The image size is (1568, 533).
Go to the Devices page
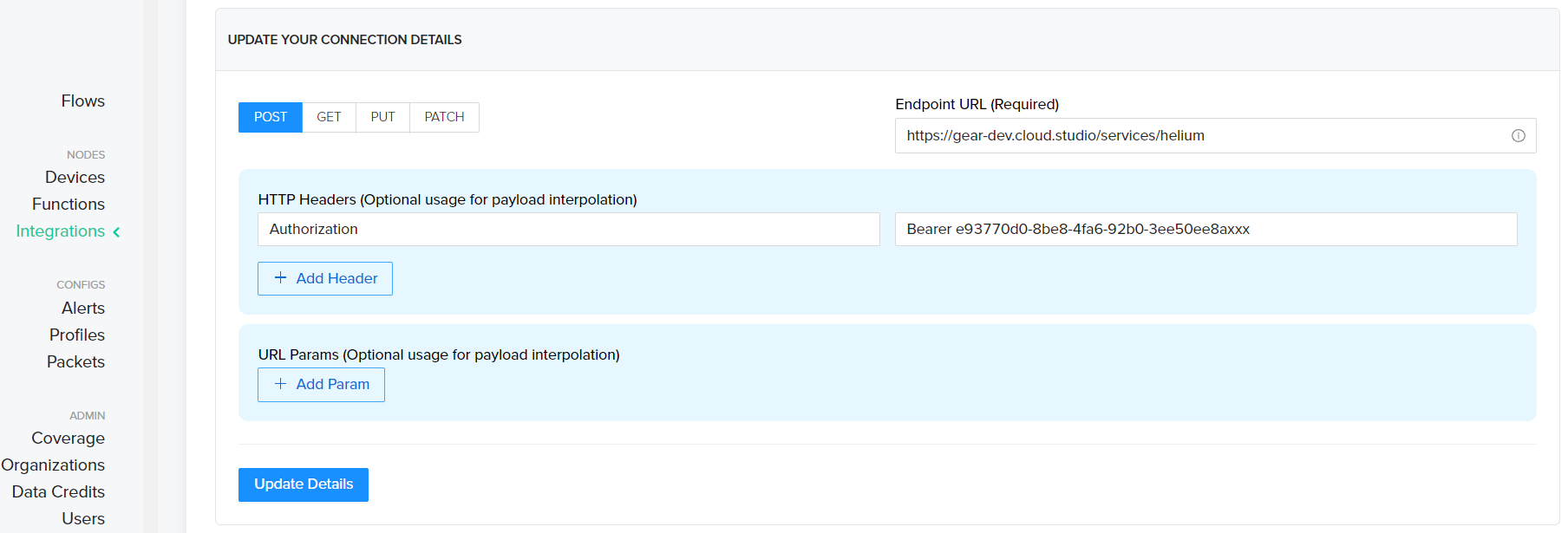tap(75, 178)
